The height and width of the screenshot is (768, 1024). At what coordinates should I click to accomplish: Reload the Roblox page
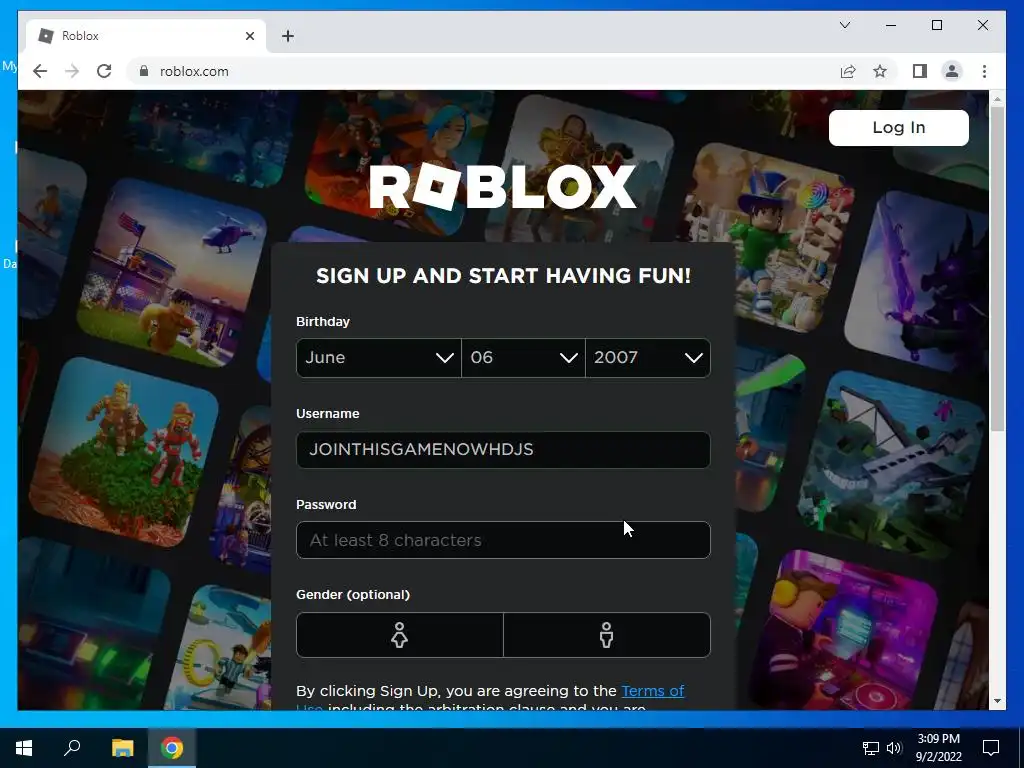[x=104, y=71]
